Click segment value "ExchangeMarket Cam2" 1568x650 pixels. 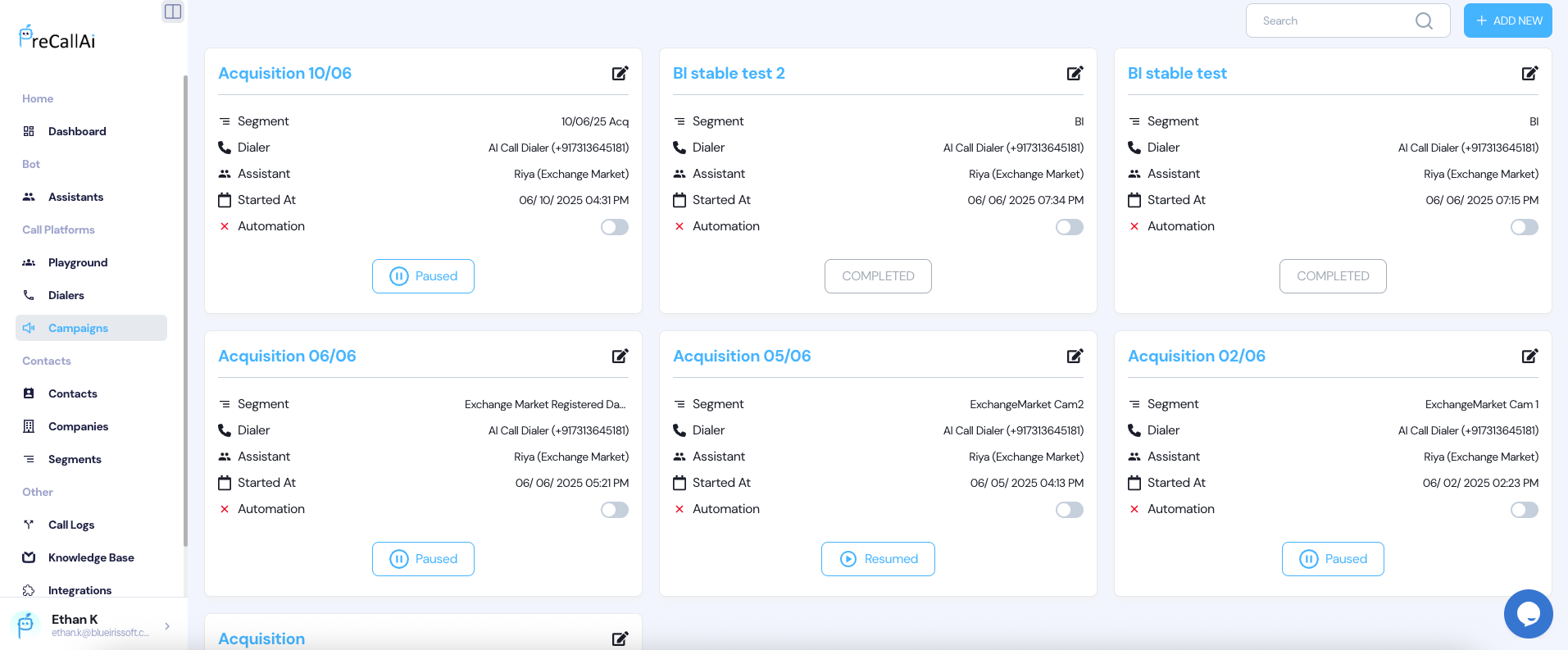[1026, 404]
